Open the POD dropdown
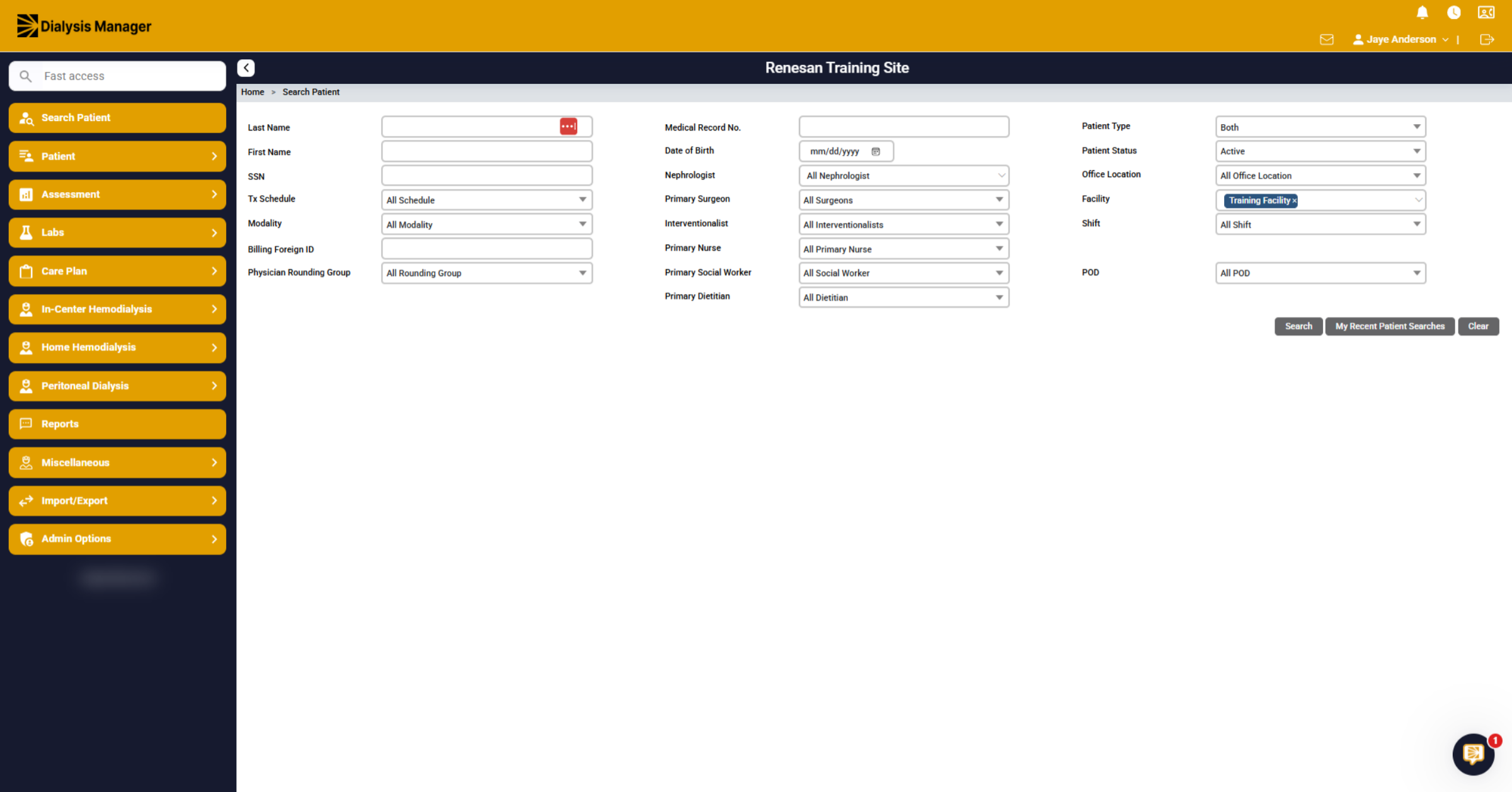Image resolution: width=1512 pixels, height=792 pixels. pos(1320,273)
